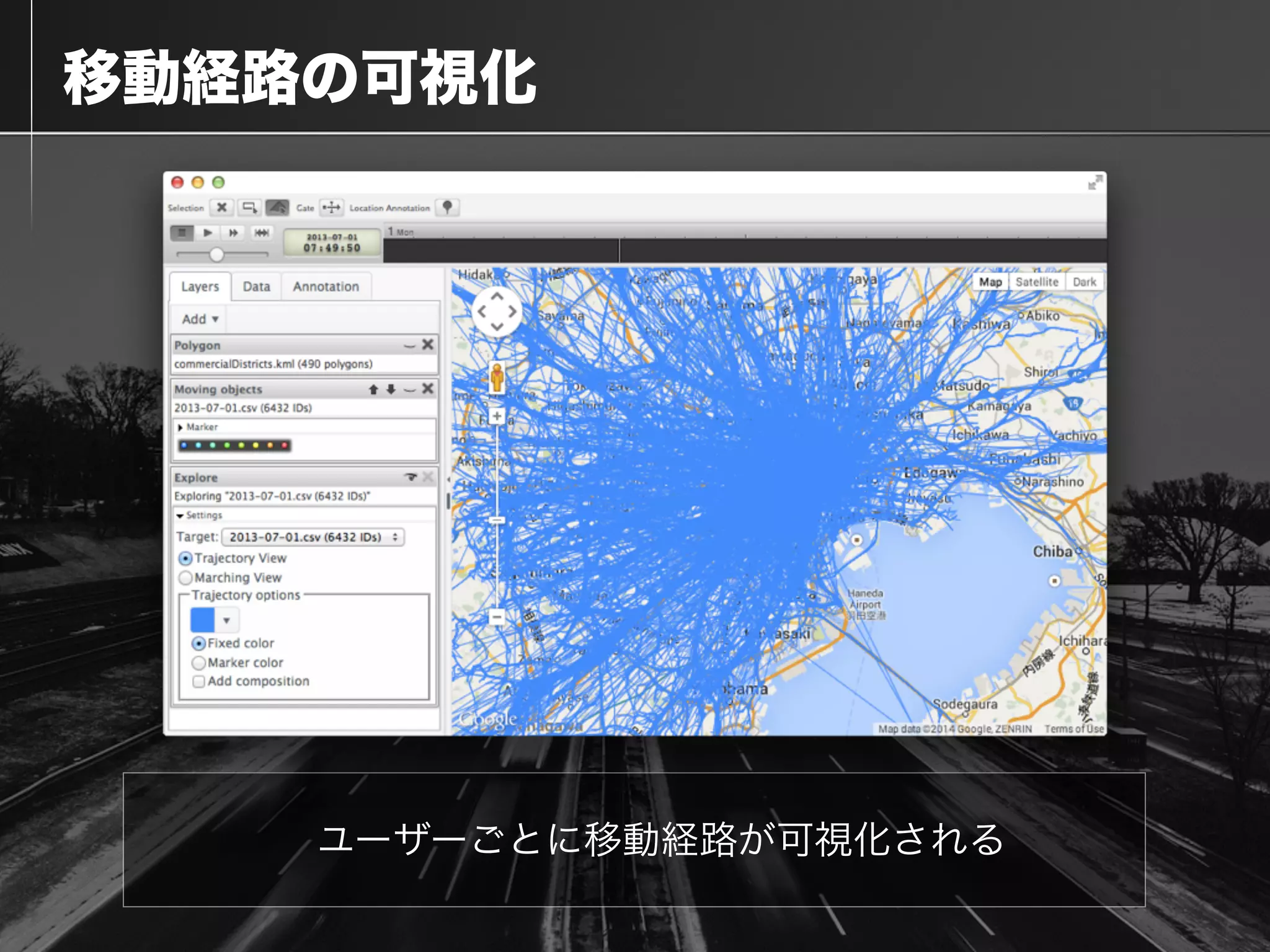Minimize the Polygon layer panel
1270x952 pixels.
(409, 345)
